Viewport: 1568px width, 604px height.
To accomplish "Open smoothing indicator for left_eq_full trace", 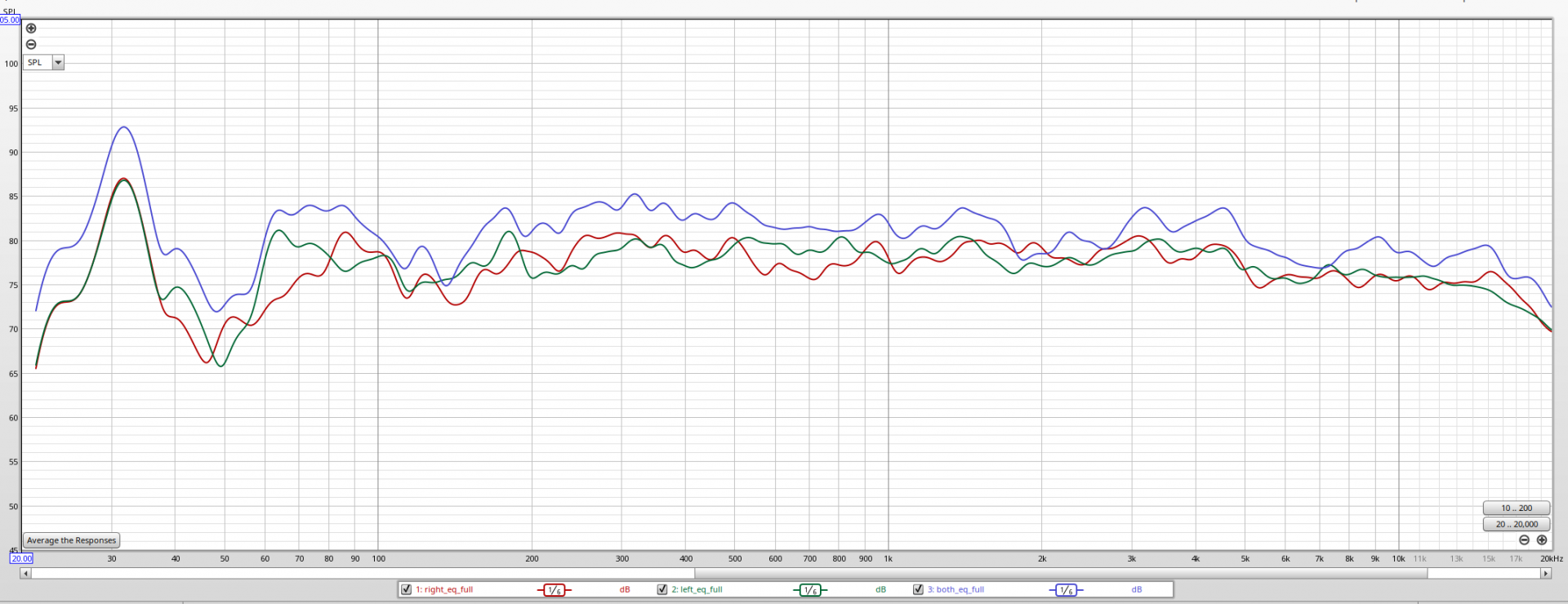I will tap(809, 590).
